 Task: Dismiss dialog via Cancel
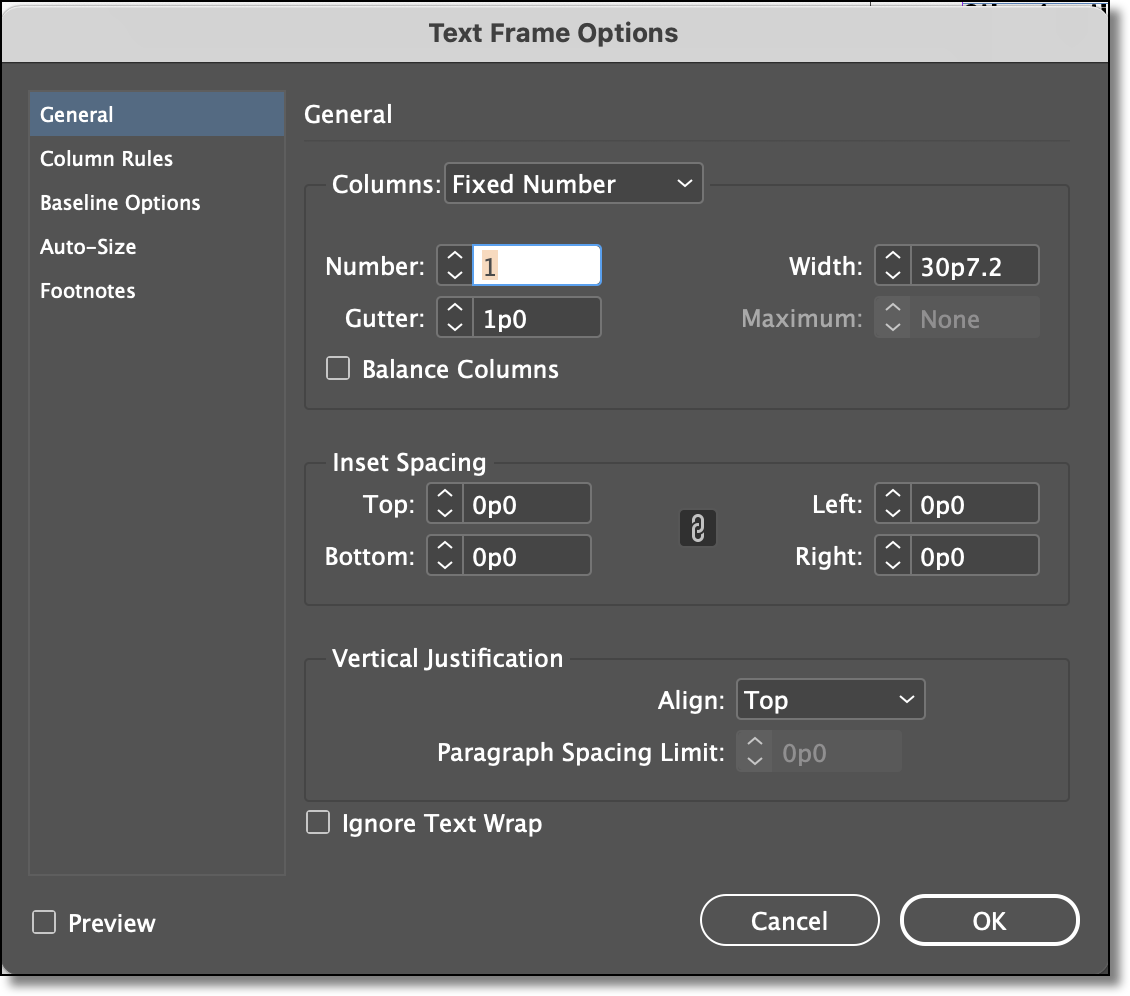pos(789,920)
